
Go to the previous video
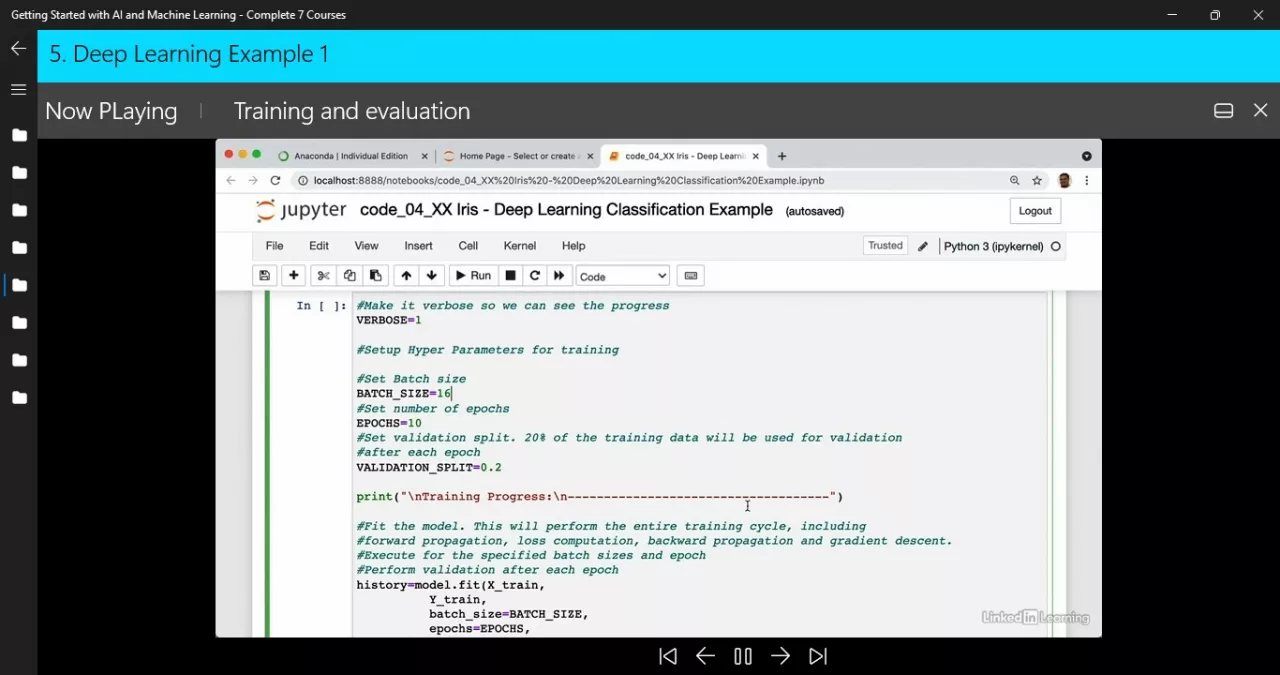(x=705, y=656)
